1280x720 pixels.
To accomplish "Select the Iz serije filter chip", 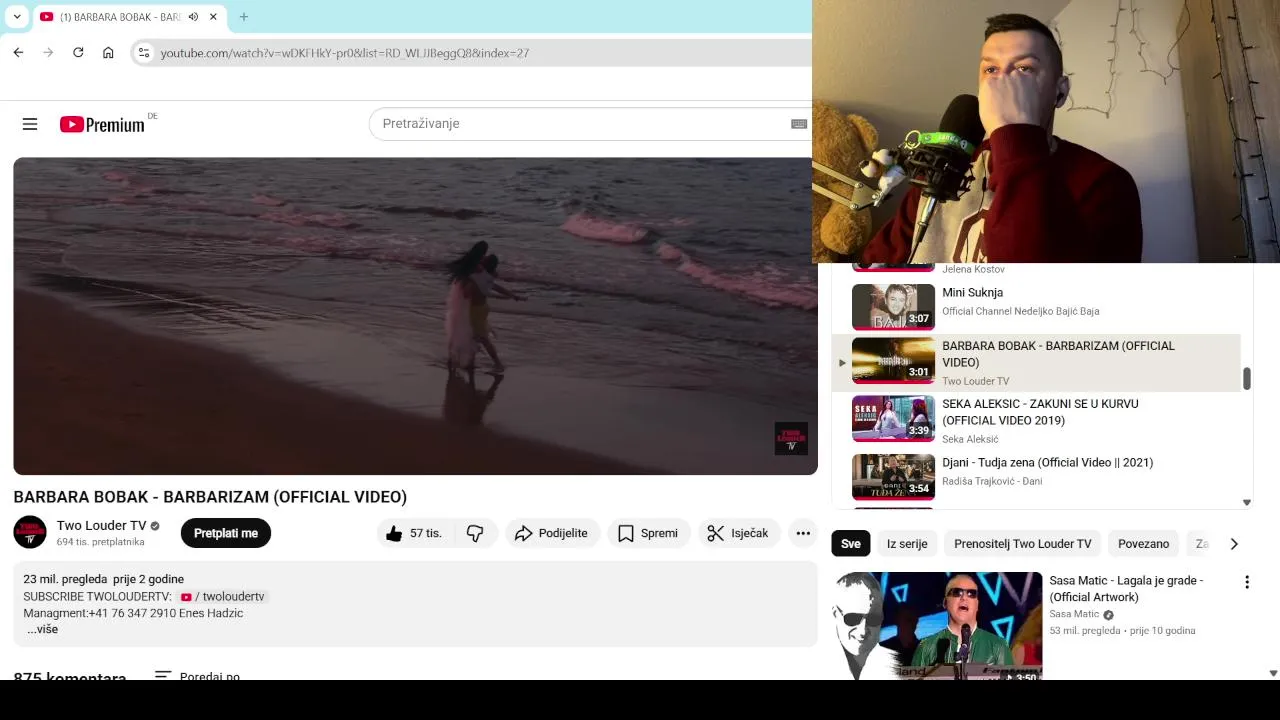I will coord(907,544).
